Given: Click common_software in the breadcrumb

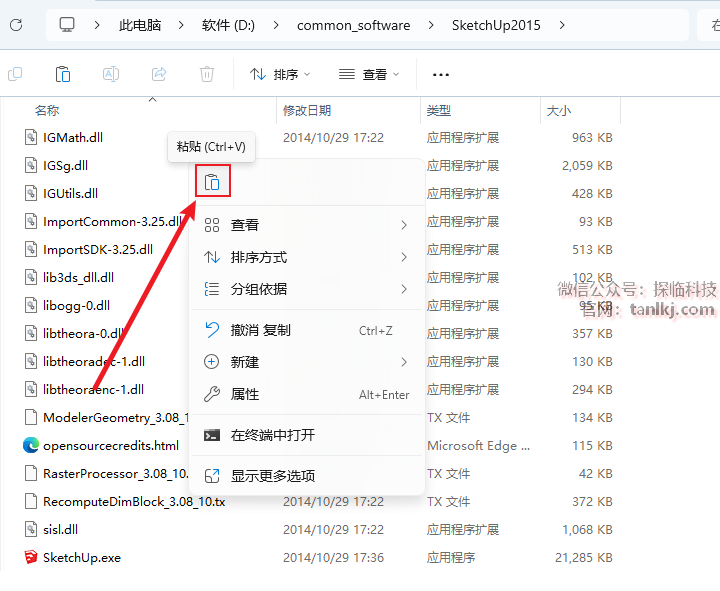Looking at the screenshot, I should click(354, 25).
